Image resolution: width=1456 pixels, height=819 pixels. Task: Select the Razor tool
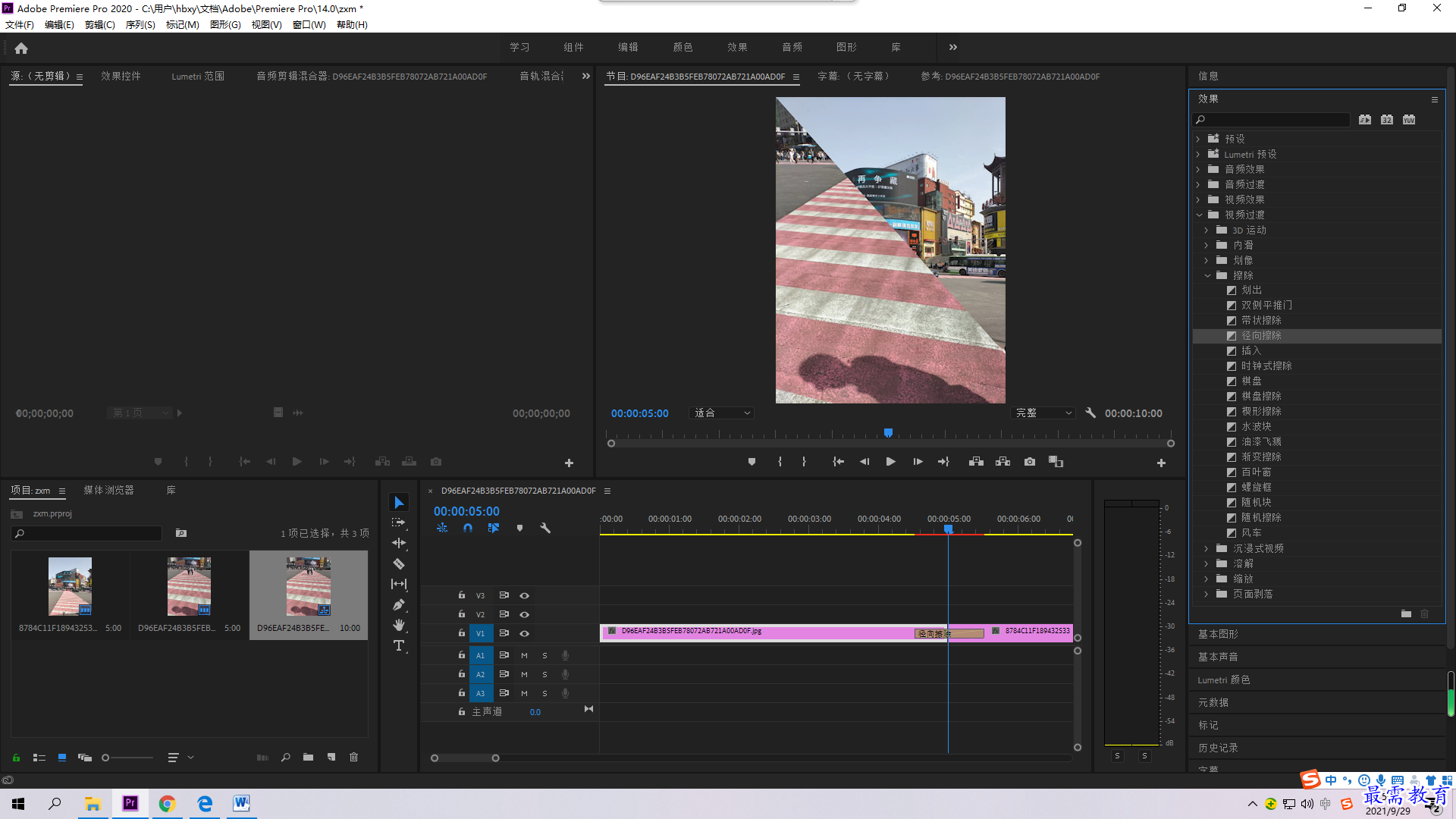tap(399, 563)
